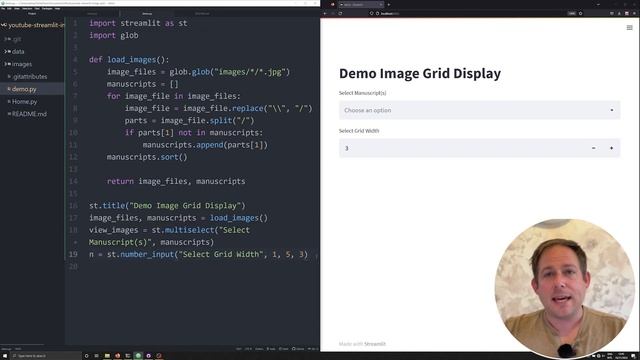The width and height of the screenshot is (640, 360).
Task: Click the presenter webcam overlay thumbnail
Action: (565, 288)
